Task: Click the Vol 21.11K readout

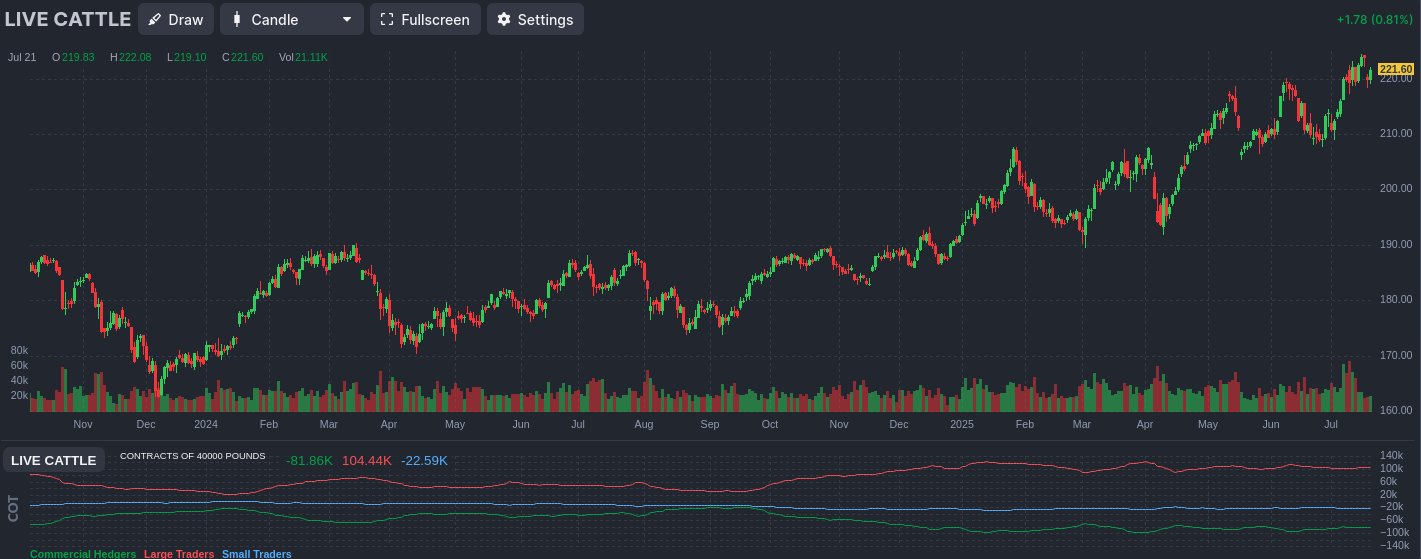Action: point(303,57)
